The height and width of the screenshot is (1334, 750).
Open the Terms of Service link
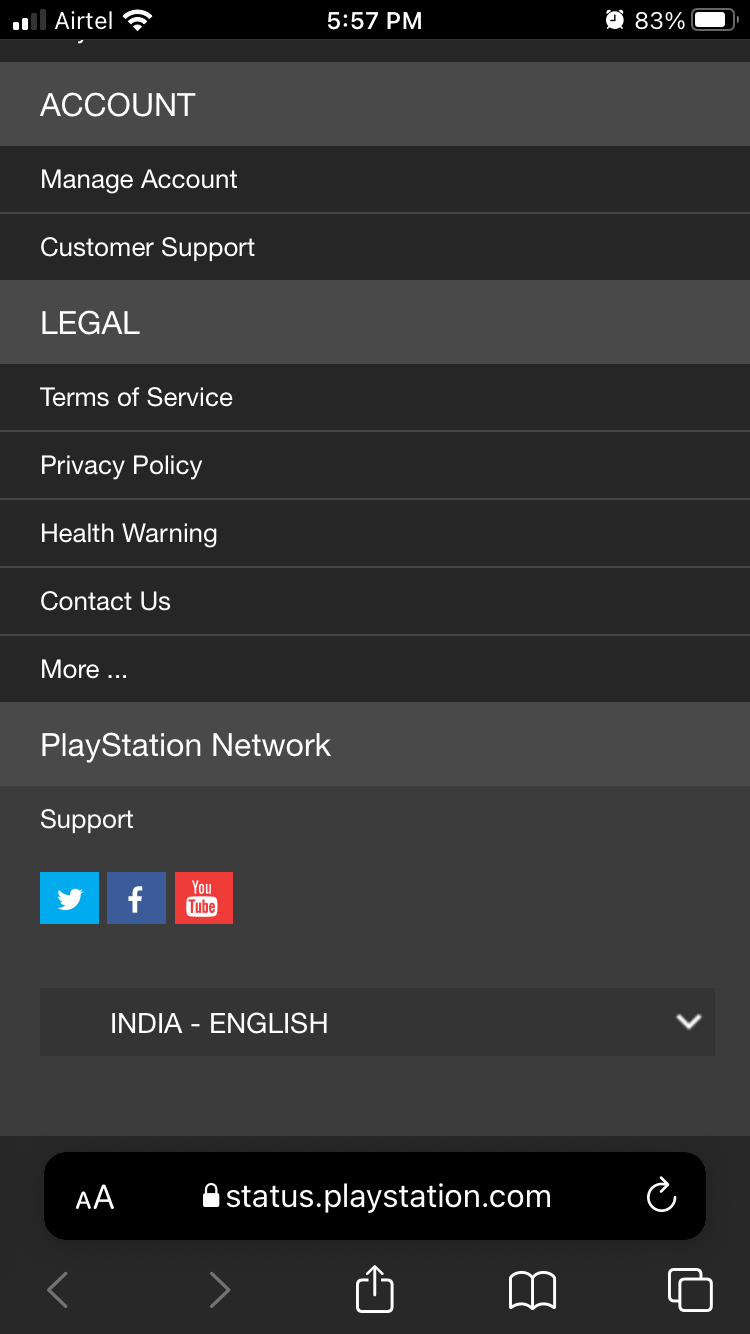click(x=136, y=397)
